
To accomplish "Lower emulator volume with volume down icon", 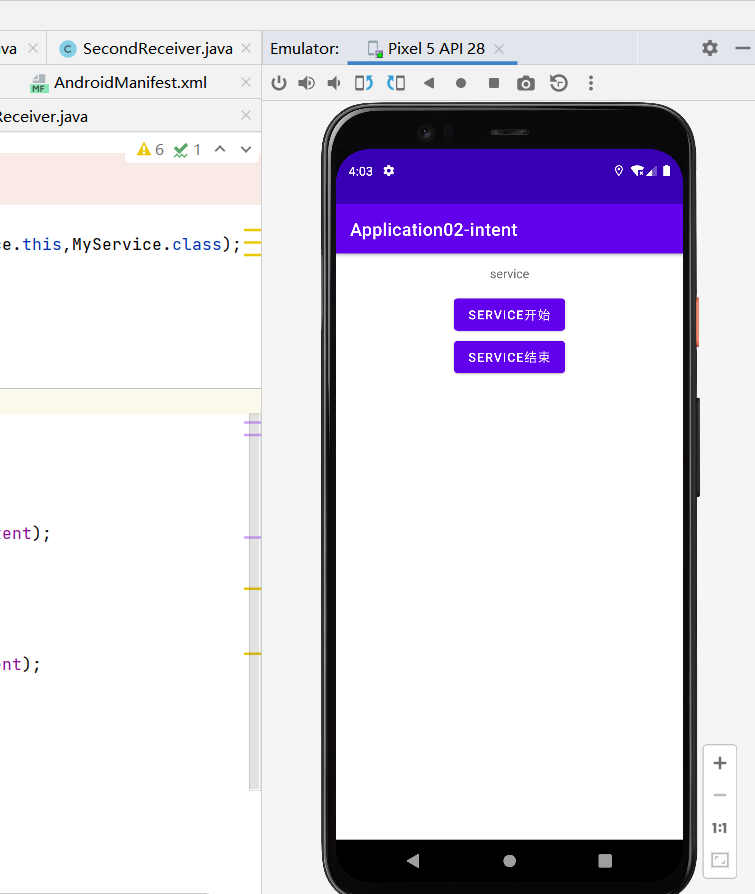I will [x=334, y=83].
